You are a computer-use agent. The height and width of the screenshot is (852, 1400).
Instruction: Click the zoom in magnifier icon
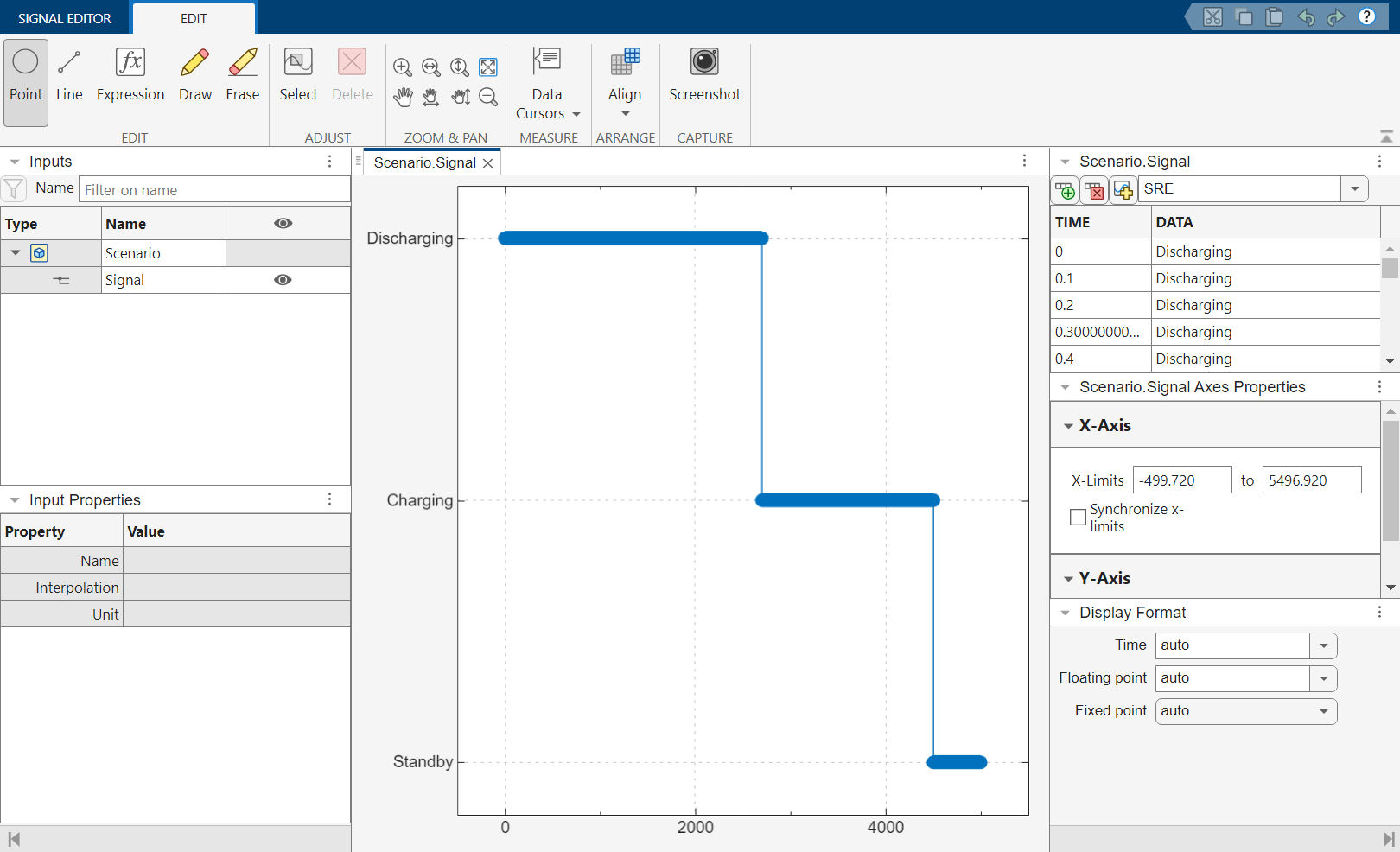pos(402,67)
